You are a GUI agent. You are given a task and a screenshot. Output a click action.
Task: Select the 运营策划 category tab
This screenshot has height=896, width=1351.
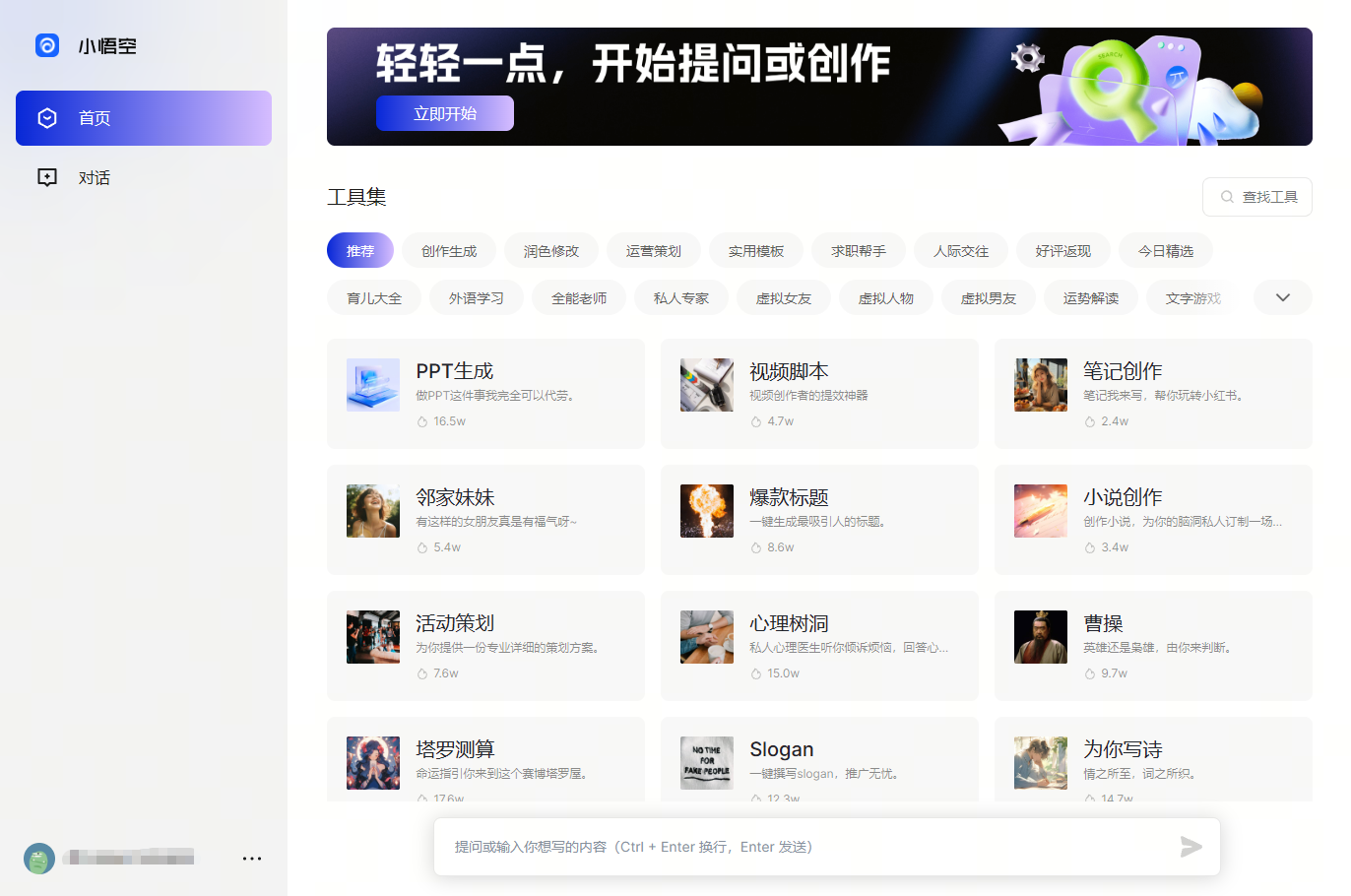tap(654, 251)
